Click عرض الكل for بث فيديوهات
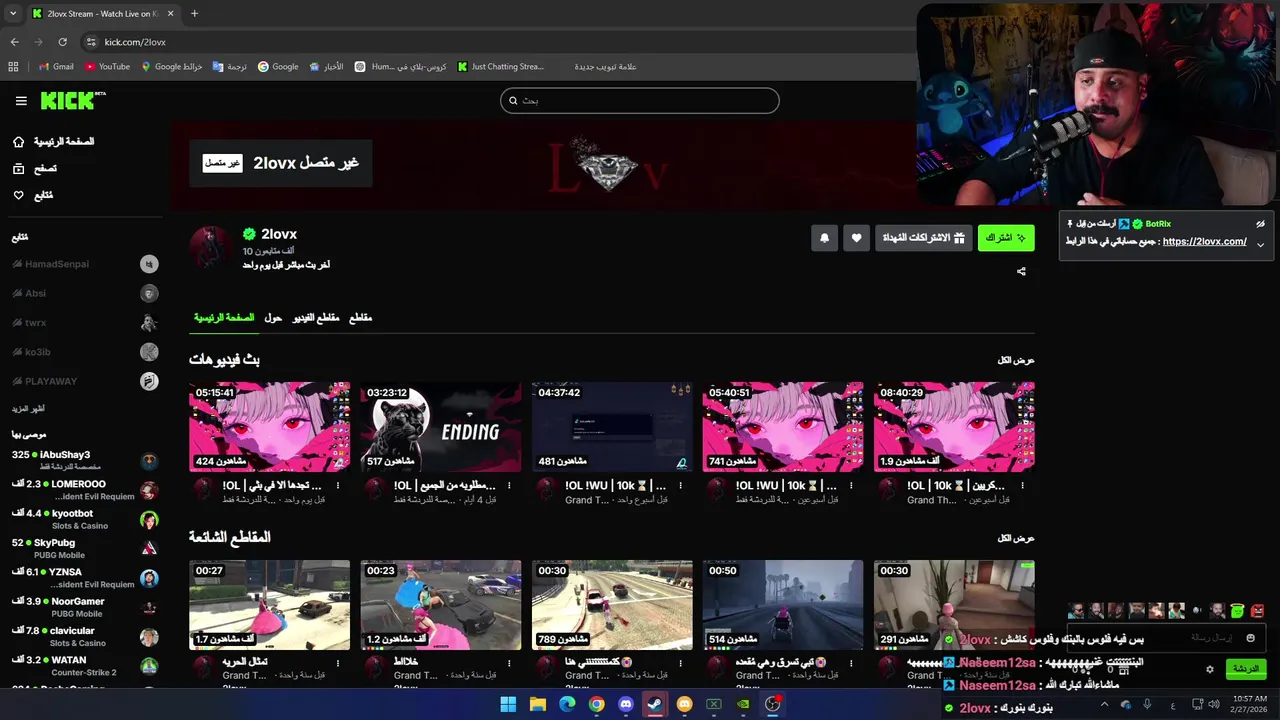The image size is (1280, 720). (x=1016, y=360)
